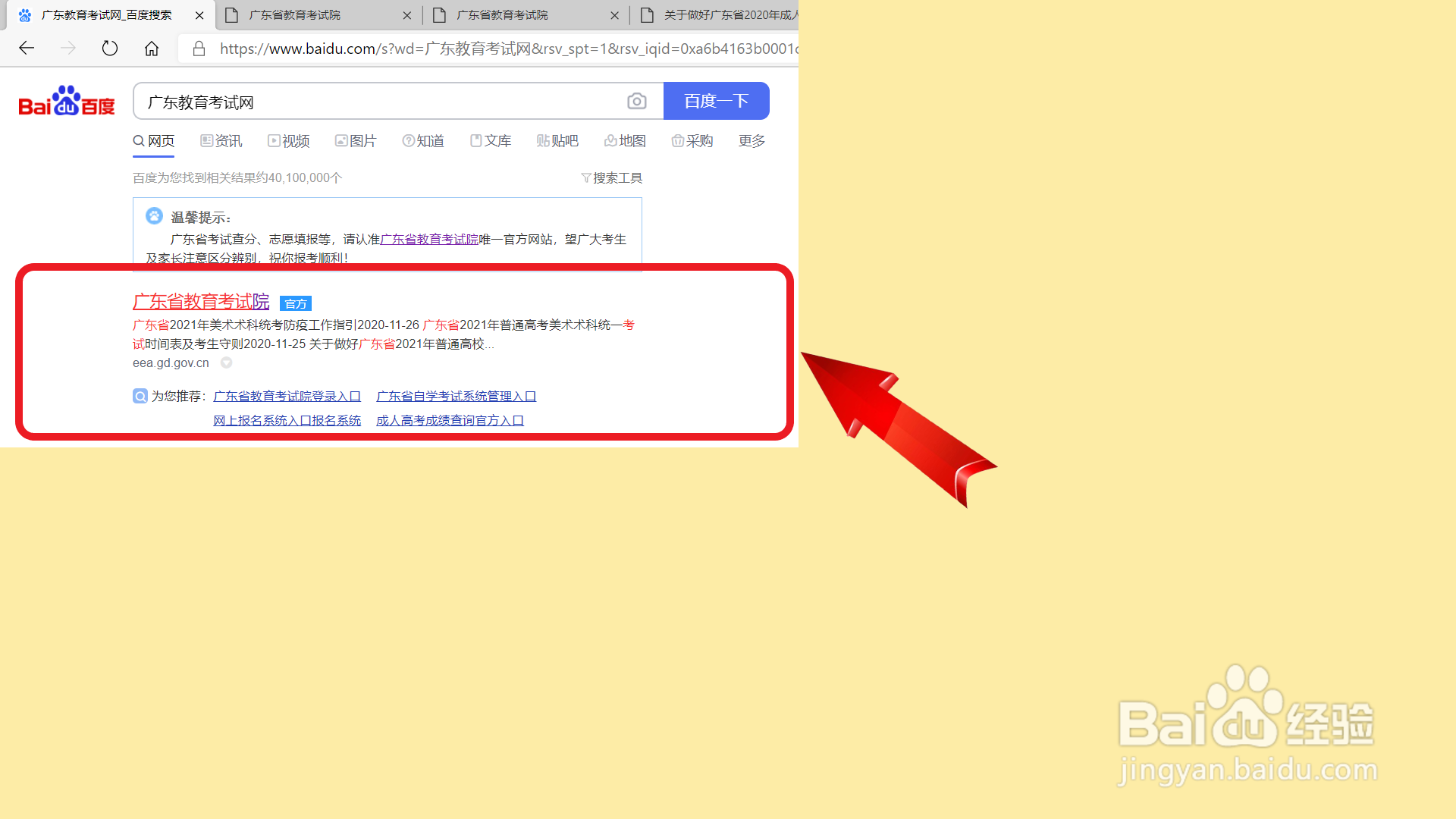Click the browser back arrow
This screenshot has width=1456, height=819.
point(27,49)
